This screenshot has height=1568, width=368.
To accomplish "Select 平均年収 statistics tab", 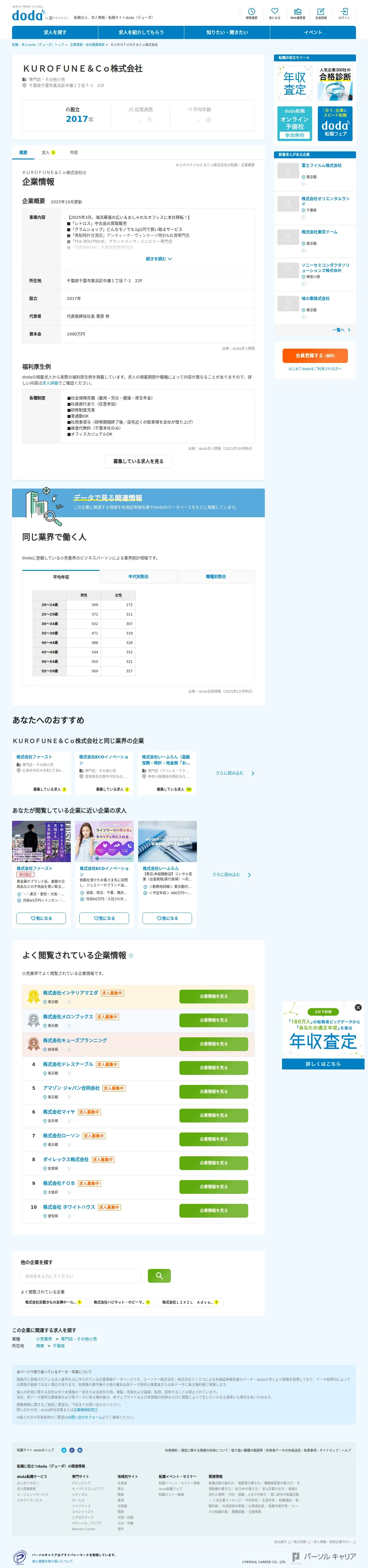I will tap(61, 577).
